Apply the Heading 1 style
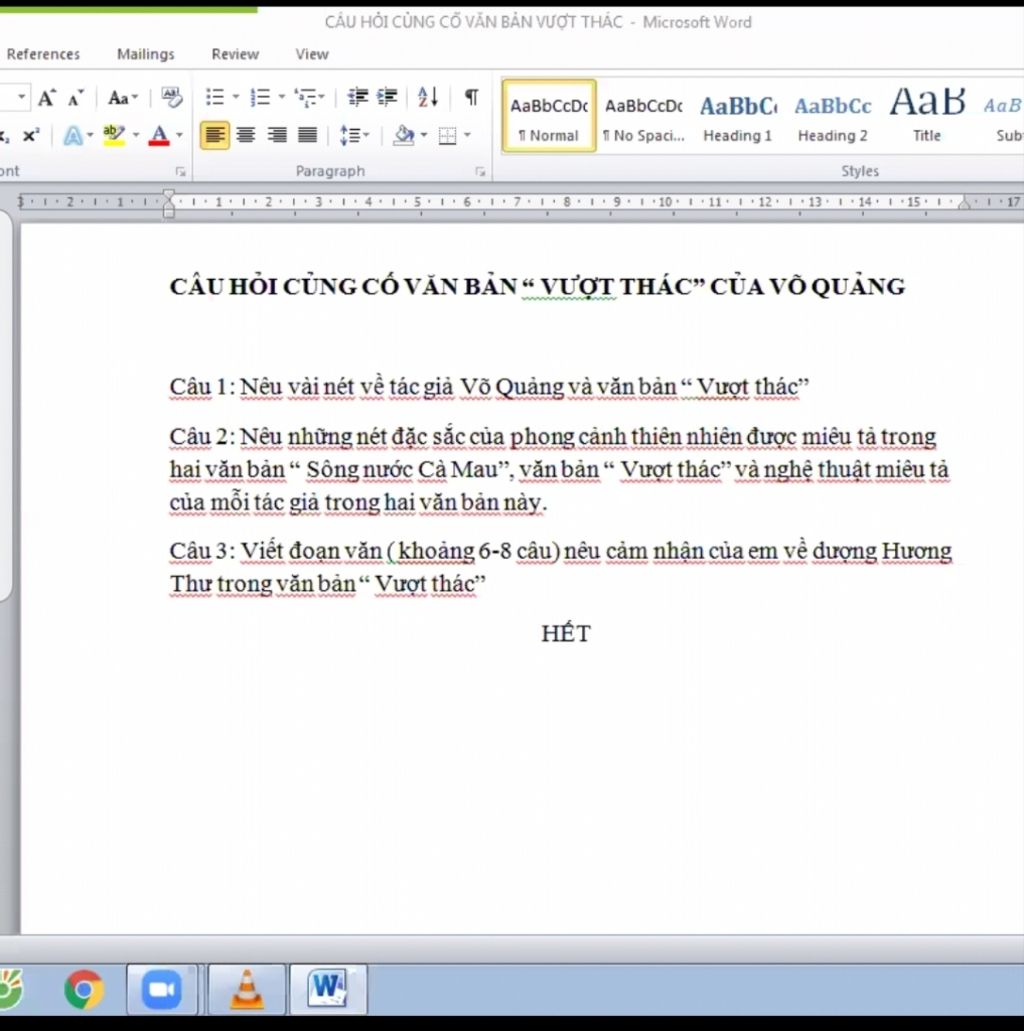The width and height of the screenshot is (1024, 1031). (738, 116)
